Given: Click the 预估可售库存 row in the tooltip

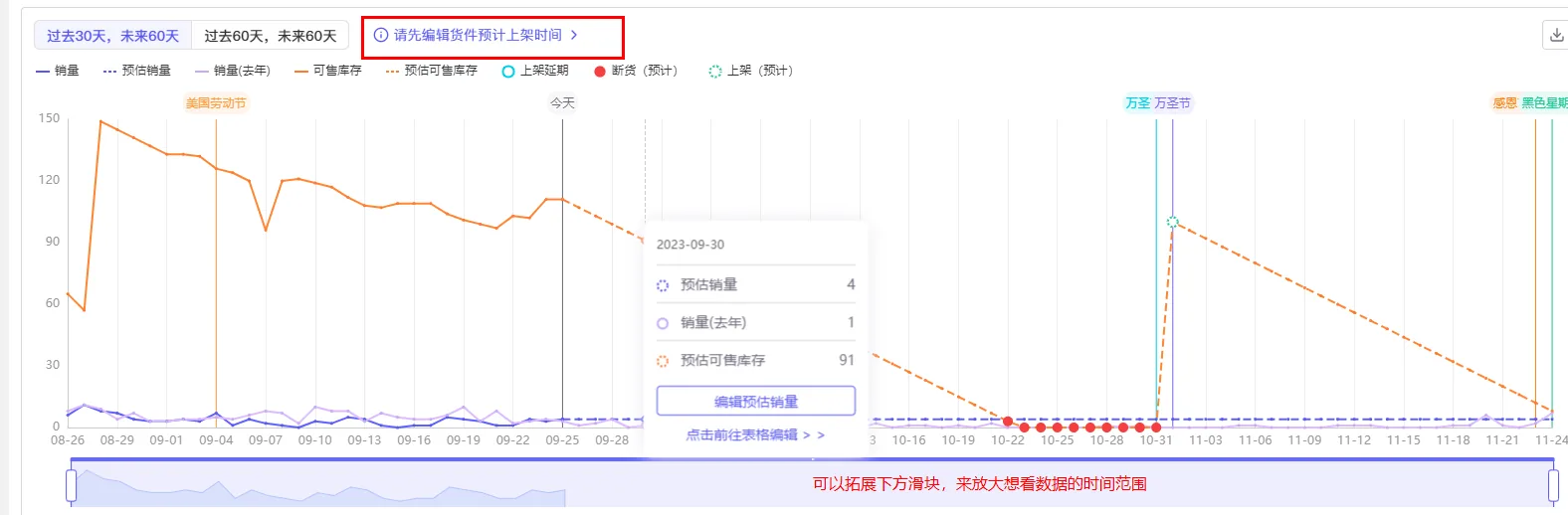Looking at the screenshot, I should tap(756, 360).
